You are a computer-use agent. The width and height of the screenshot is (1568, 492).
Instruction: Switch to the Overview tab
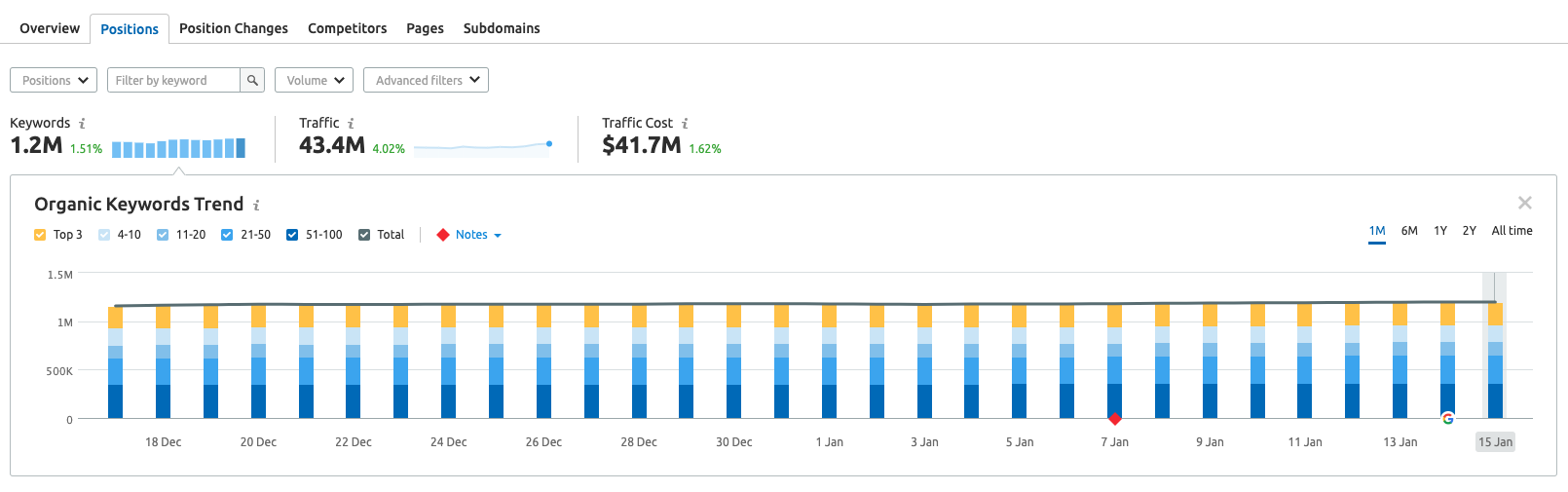[x=50, y=28]
